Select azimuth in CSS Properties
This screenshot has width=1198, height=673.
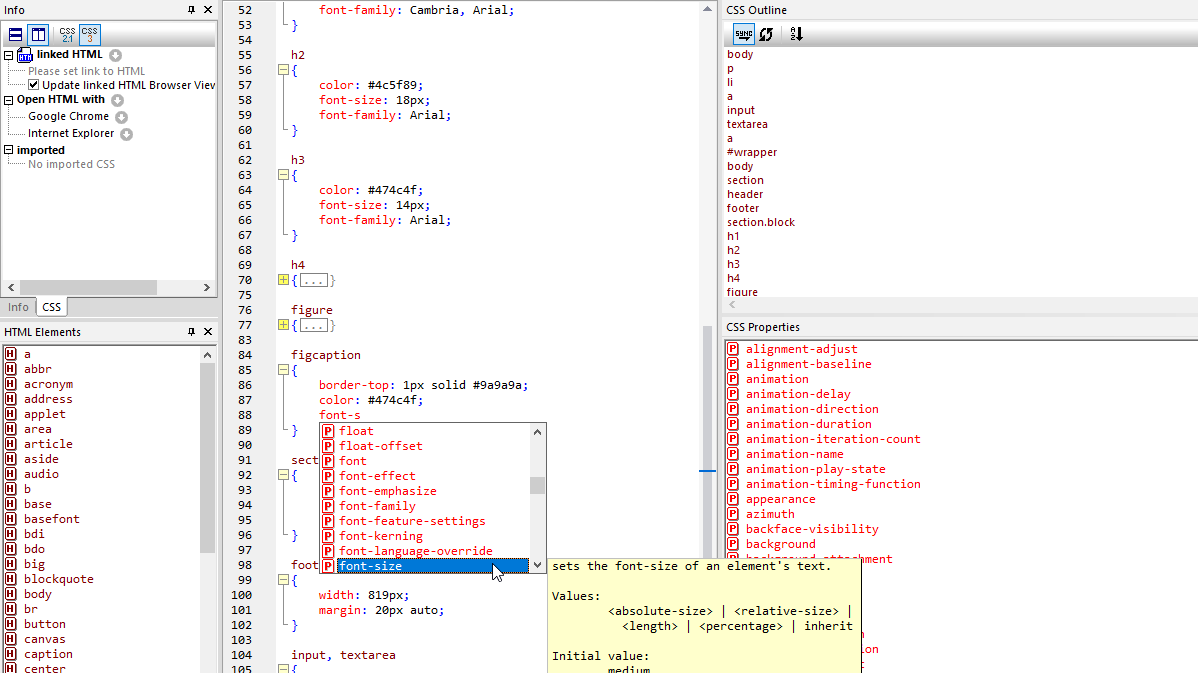(x=769, y=514)
